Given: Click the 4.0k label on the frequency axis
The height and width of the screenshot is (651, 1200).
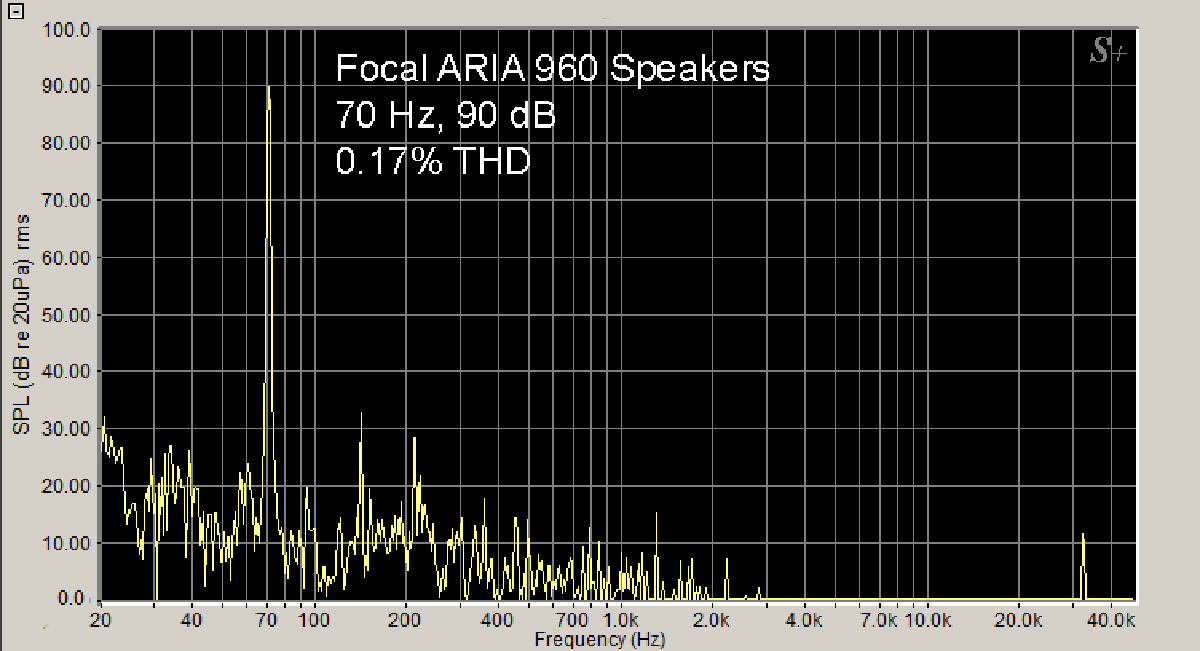Looking at the screenshot, I should point(804,620).
